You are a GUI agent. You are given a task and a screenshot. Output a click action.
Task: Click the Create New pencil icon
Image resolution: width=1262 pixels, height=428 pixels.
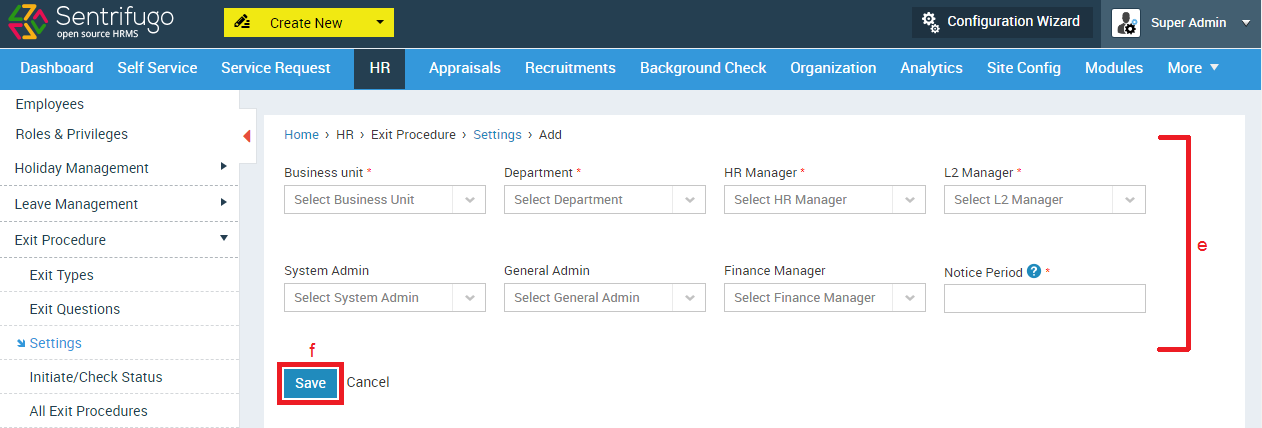click(x=245, y=22)
